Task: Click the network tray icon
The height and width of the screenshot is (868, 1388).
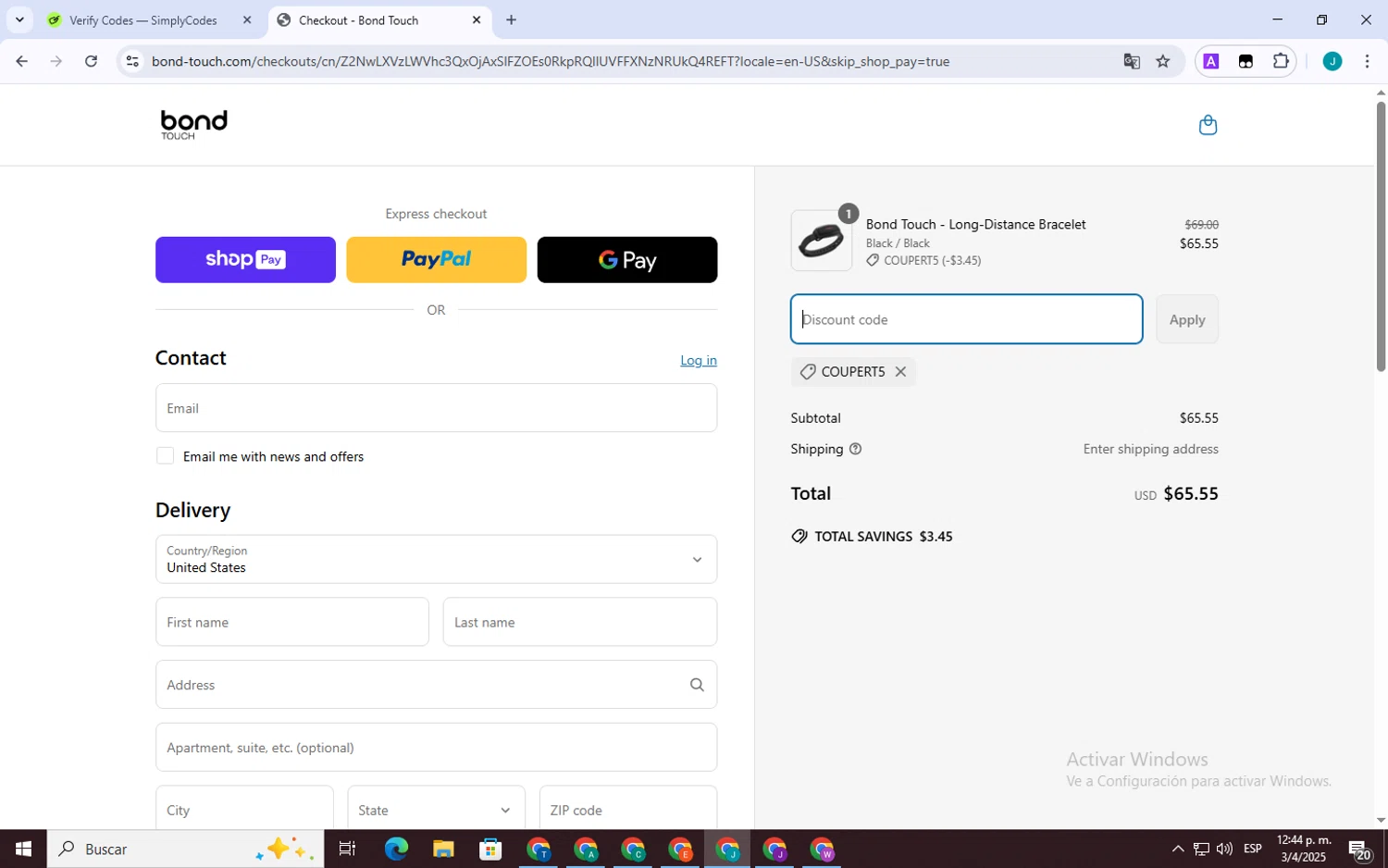Action: click(1201, 849)
